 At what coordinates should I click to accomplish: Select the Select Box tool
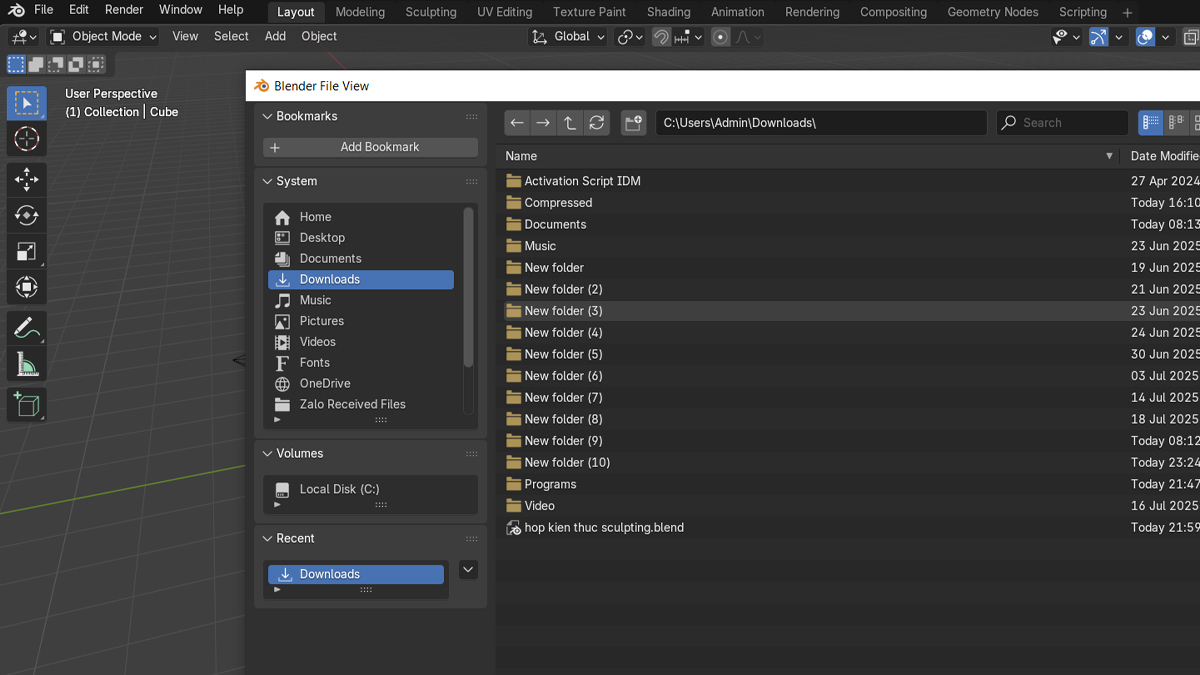[27, 103]
